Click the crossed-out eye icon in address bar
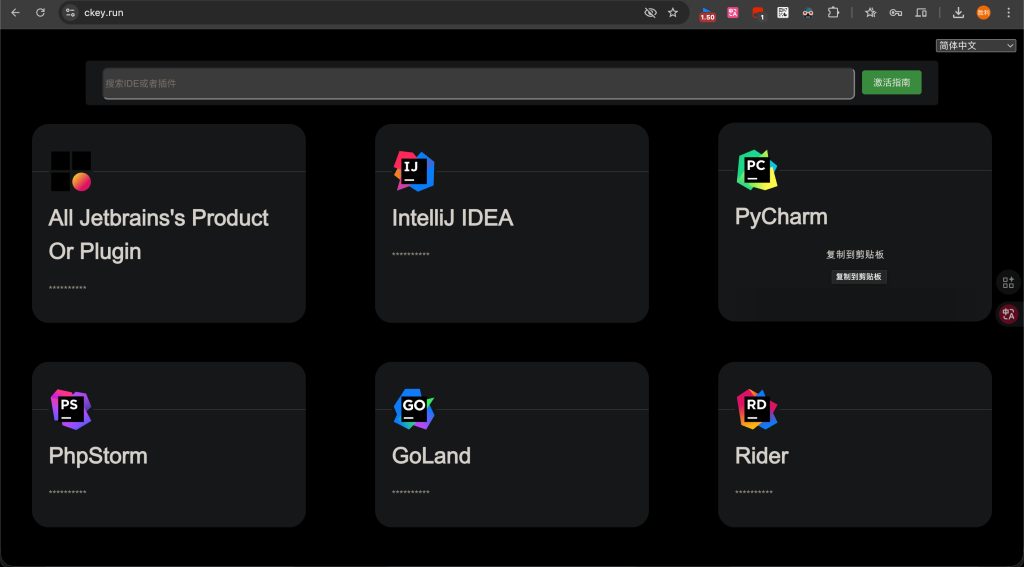Image resolution: width=1024 pixels, height=567 pixels. pos(650,12)
